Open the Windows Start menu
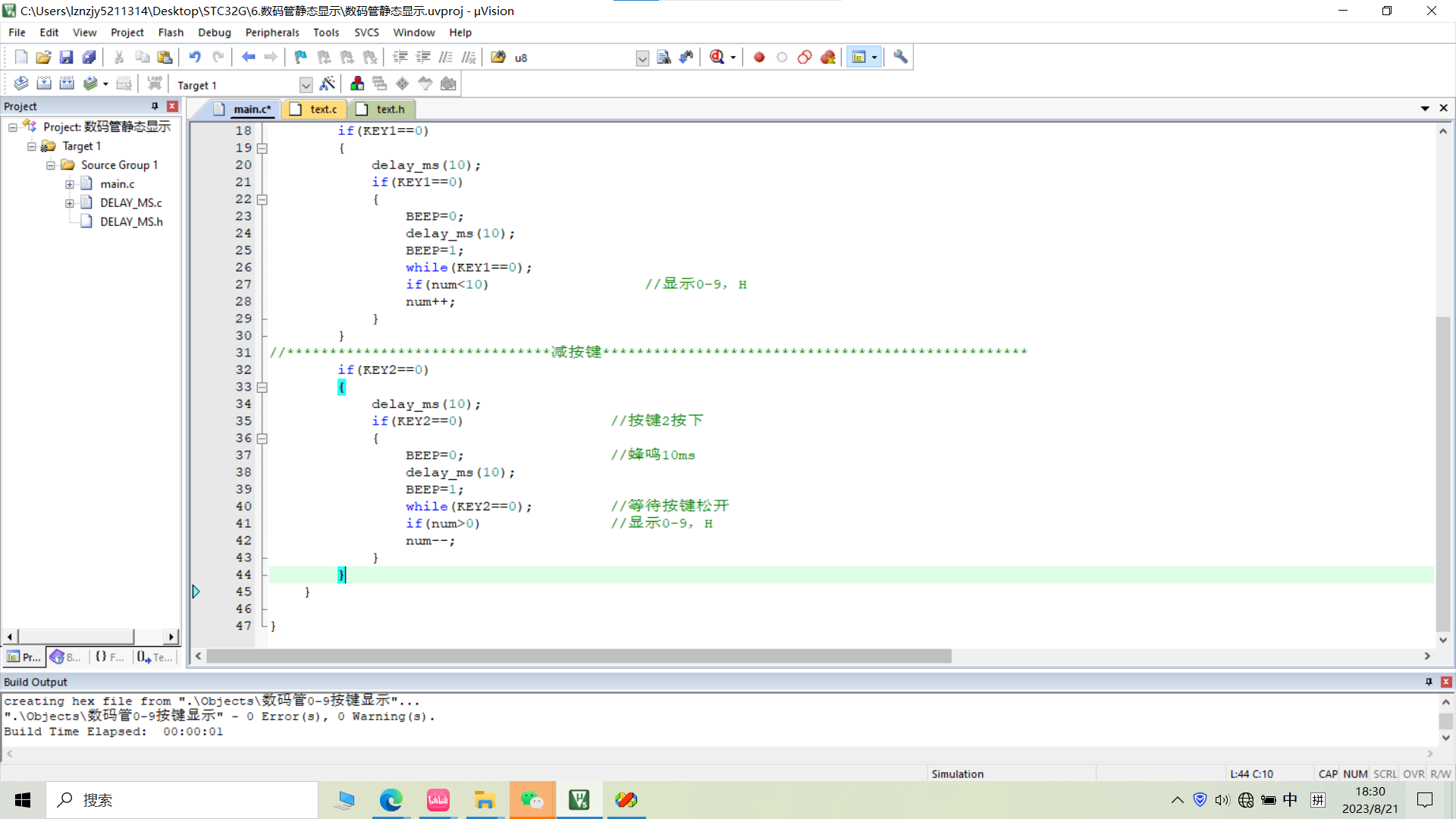 click(23, 800)
